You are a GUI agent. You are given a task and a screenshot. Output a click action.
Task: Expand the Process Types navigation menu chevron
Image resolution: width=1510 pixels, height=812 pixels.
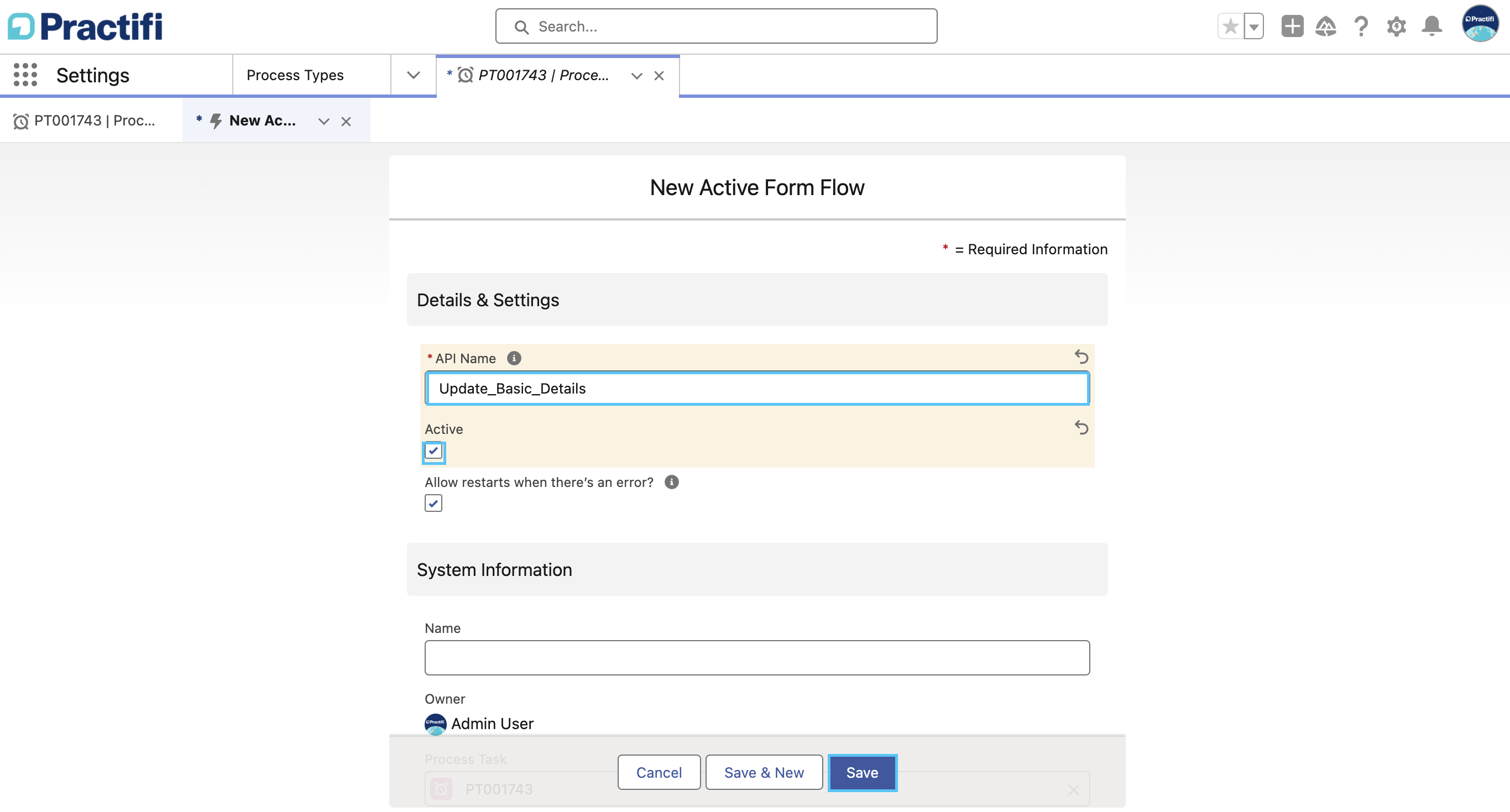pos(413,75)
